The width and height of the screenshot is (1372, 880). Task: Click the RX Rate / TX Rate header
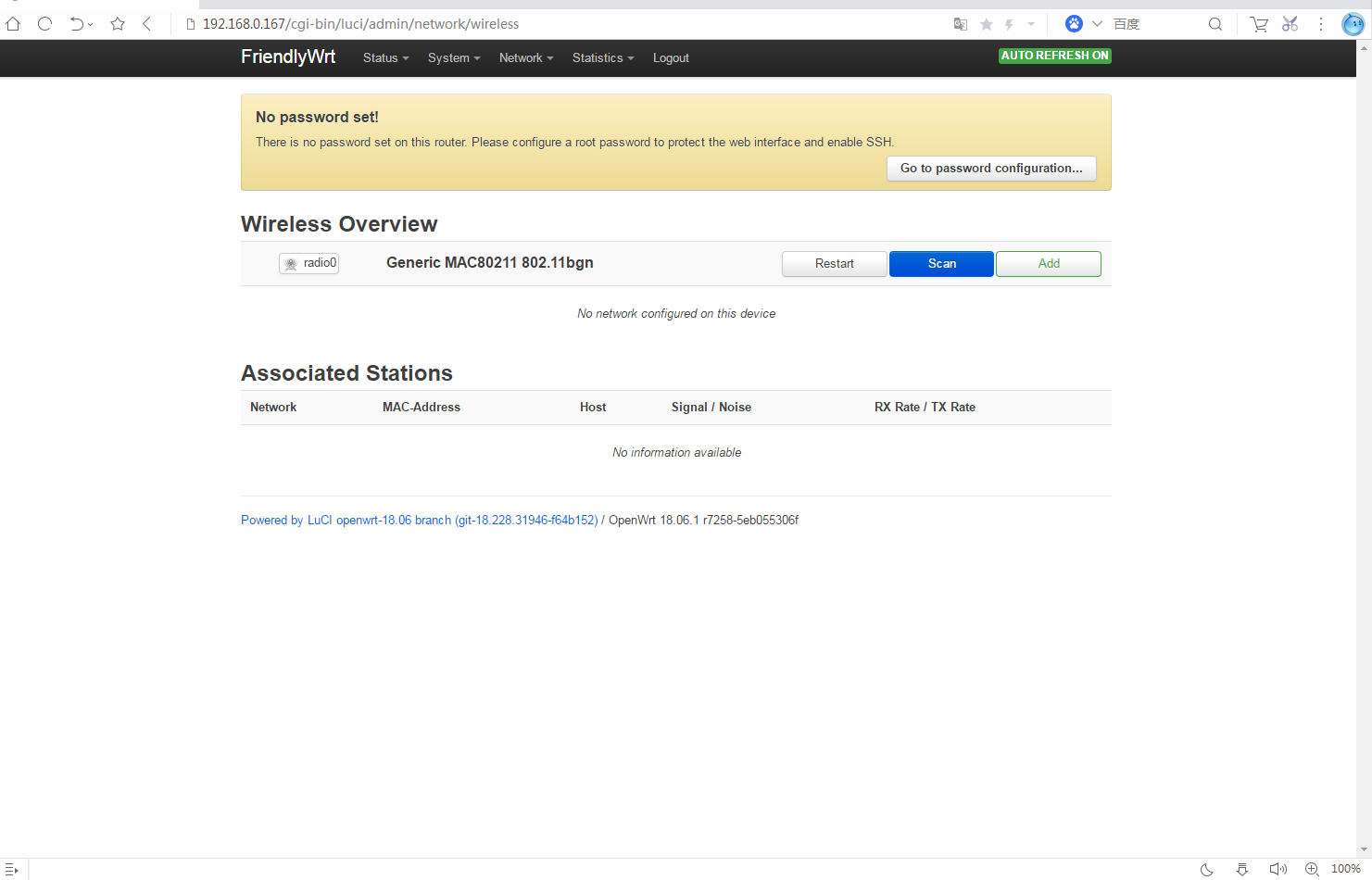[x=925, y=408]
